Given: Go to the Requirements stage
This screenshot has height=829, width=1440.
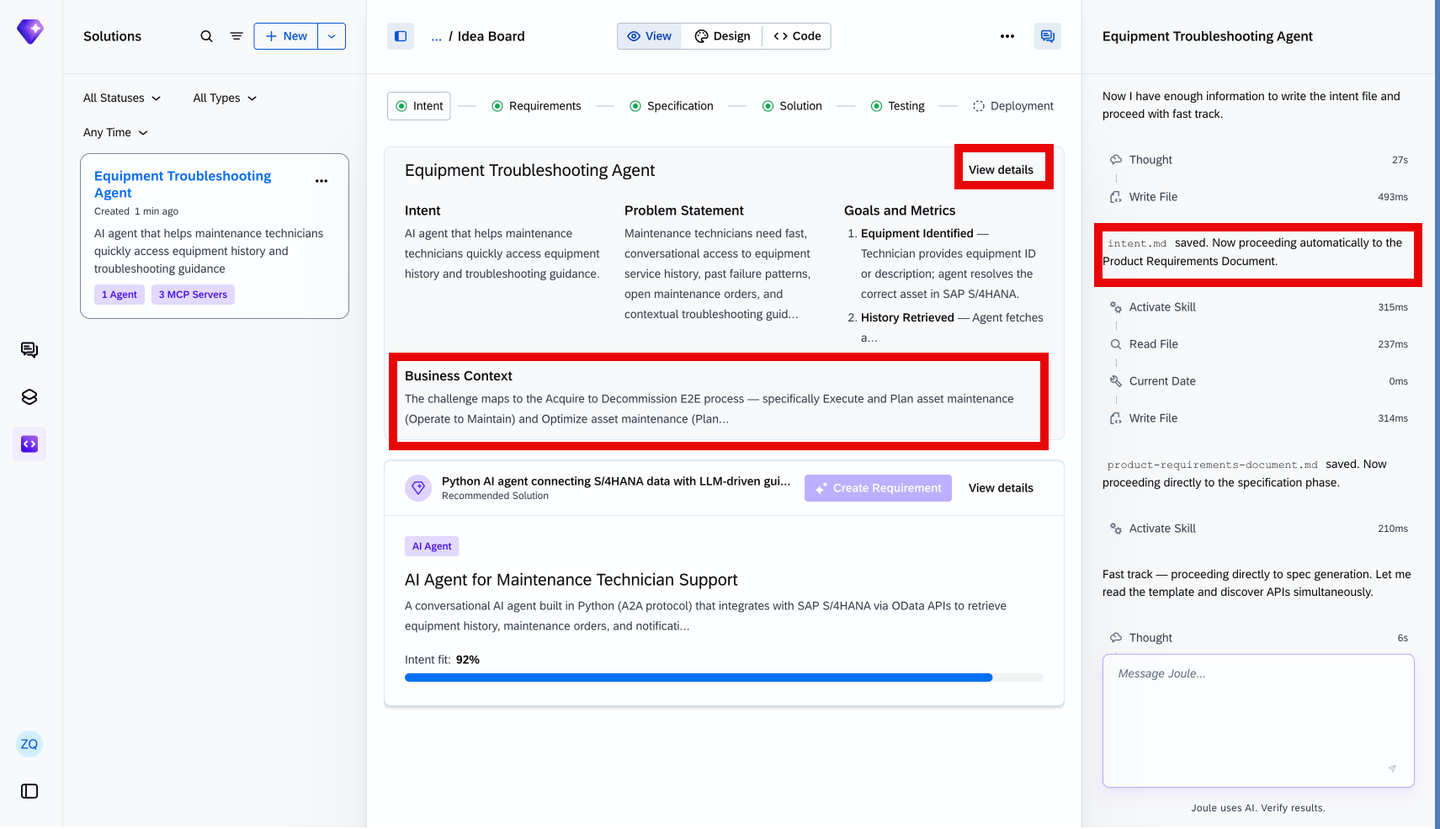Looking at the screenshot, I should [536, 106].
